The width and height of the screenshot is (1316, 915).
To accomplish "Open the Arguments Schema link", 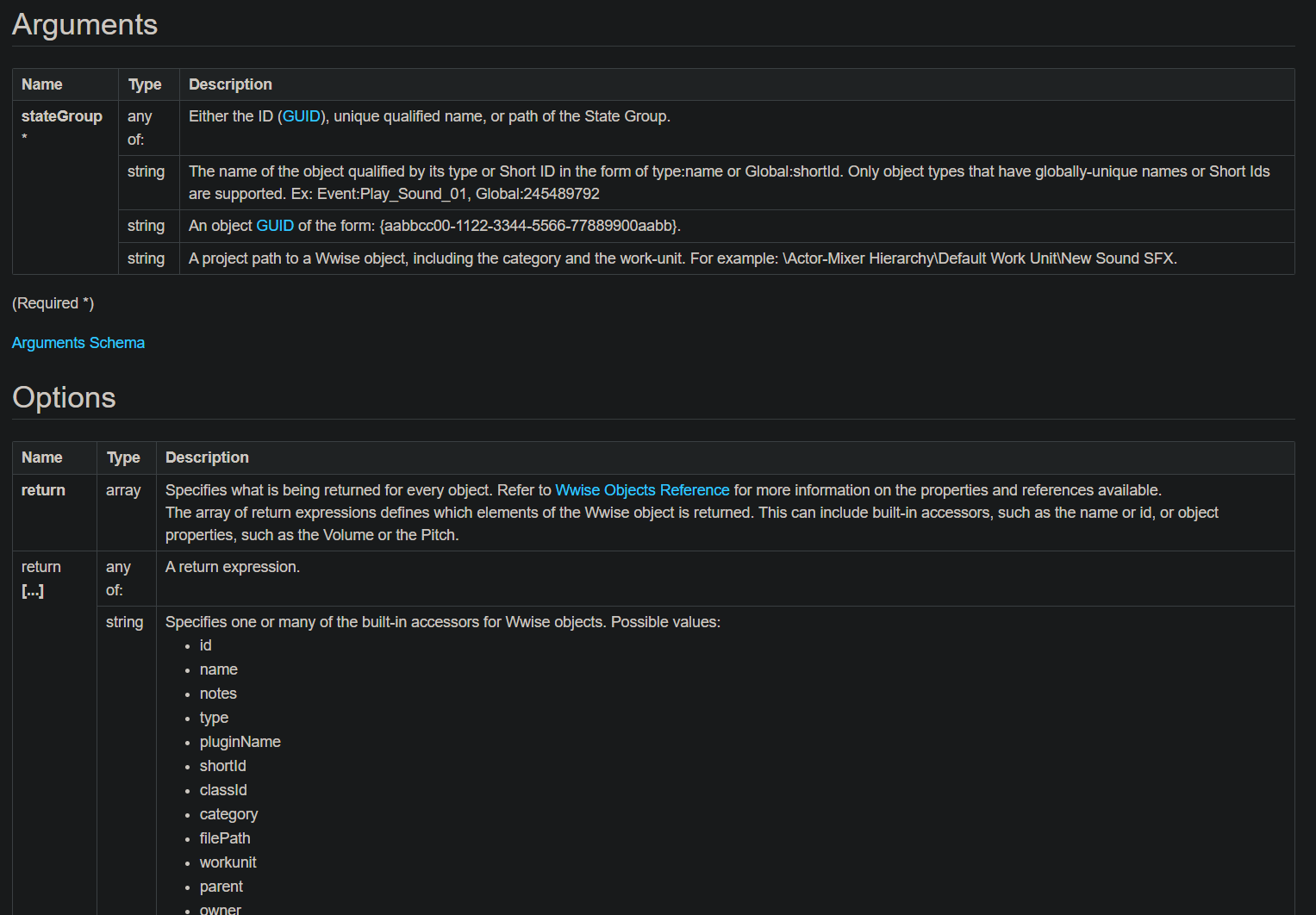I will click(78, 343).
